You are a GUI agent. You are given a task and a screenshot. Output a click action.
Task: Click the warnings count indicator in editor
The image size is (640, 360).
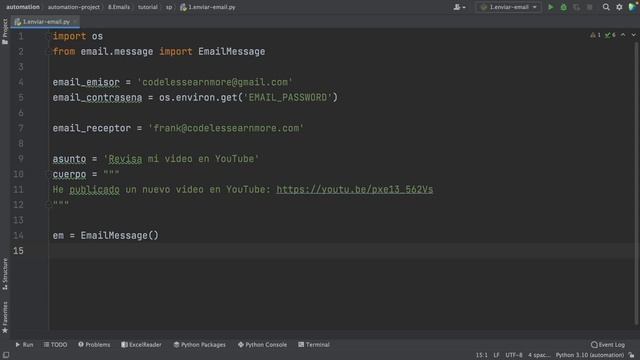tap(595, 35)
